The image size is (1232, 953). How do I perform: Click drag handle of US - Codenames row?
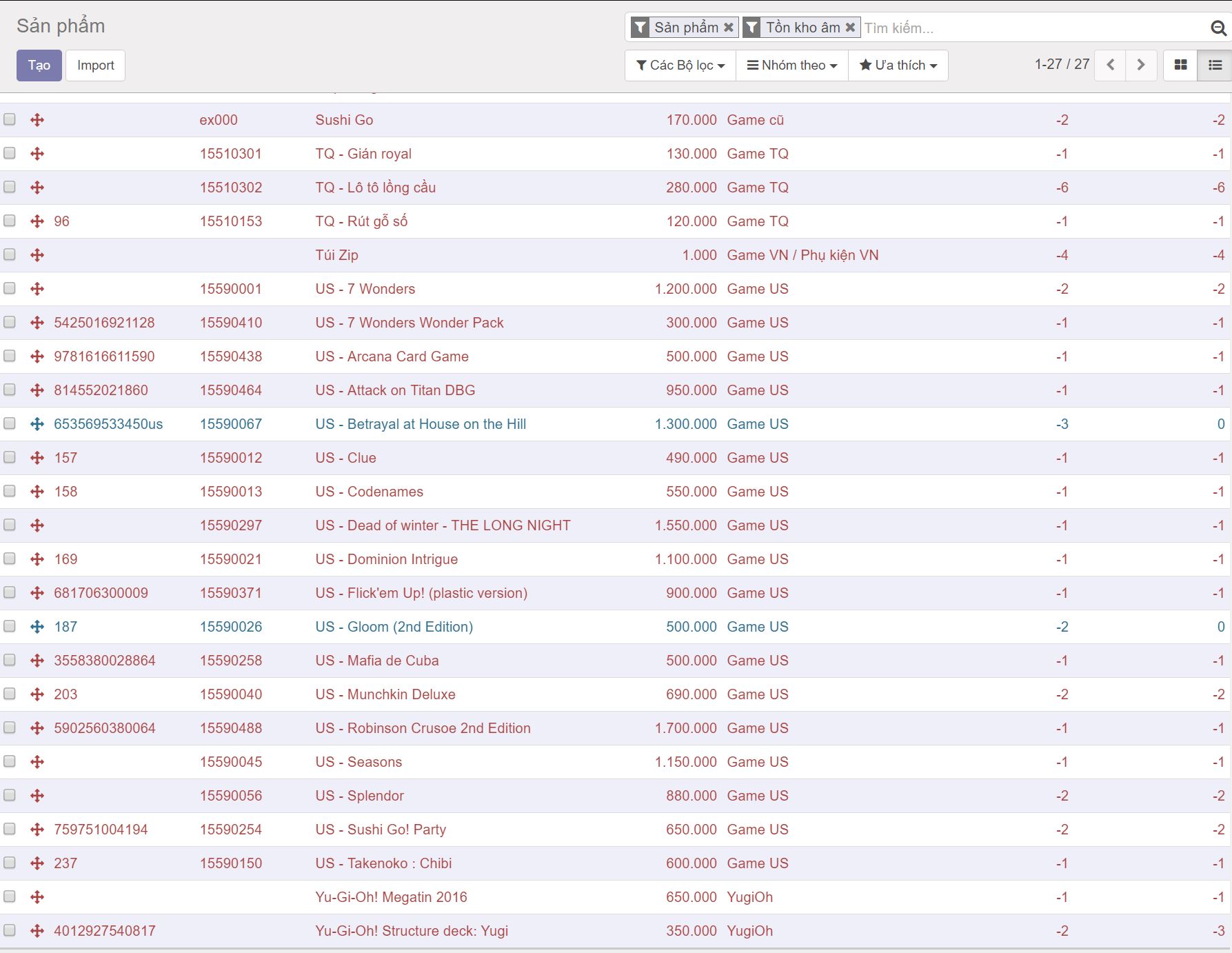pos(37,492)
